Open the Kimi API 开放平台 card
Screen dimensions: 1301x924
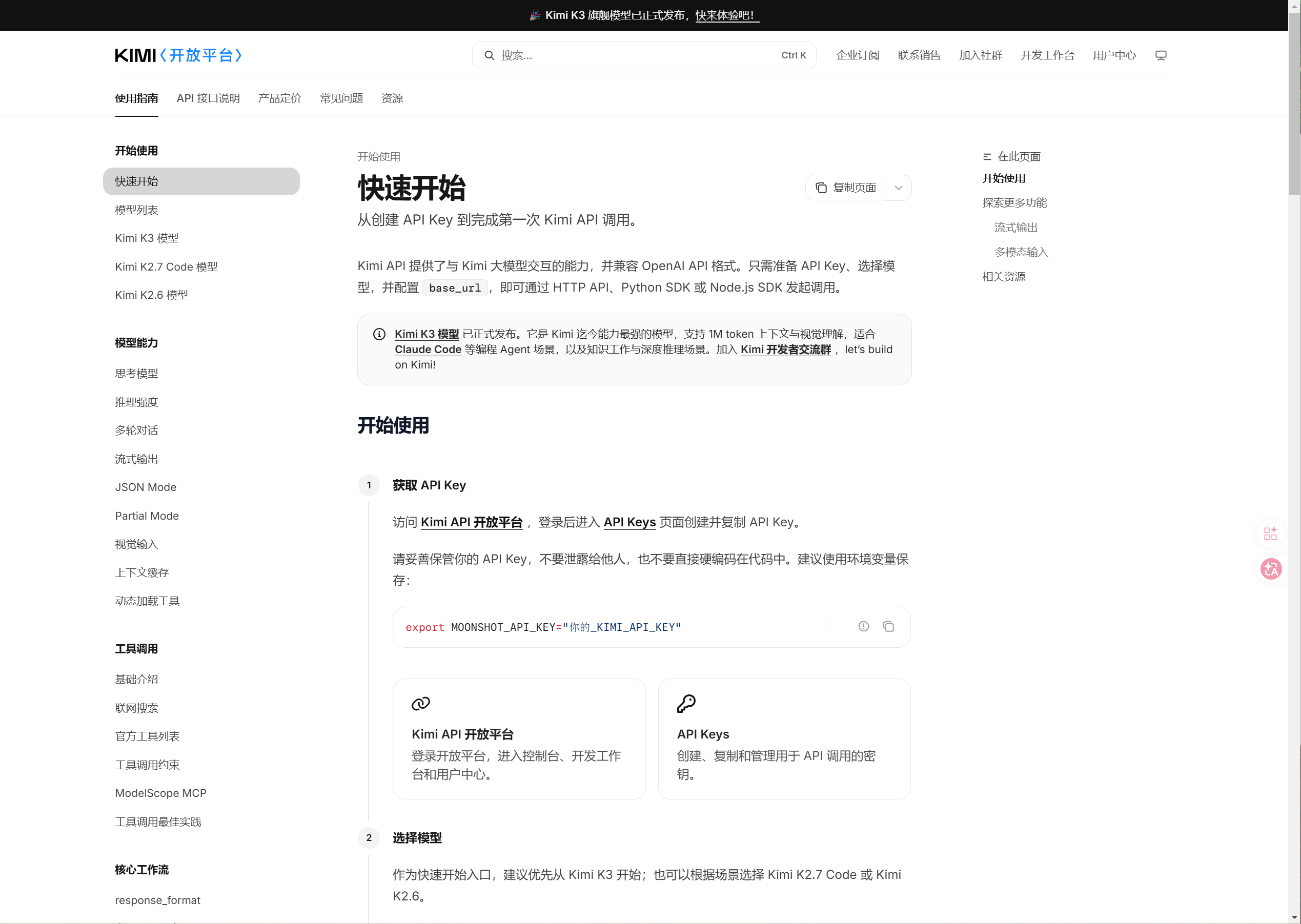tap(519, 738)
